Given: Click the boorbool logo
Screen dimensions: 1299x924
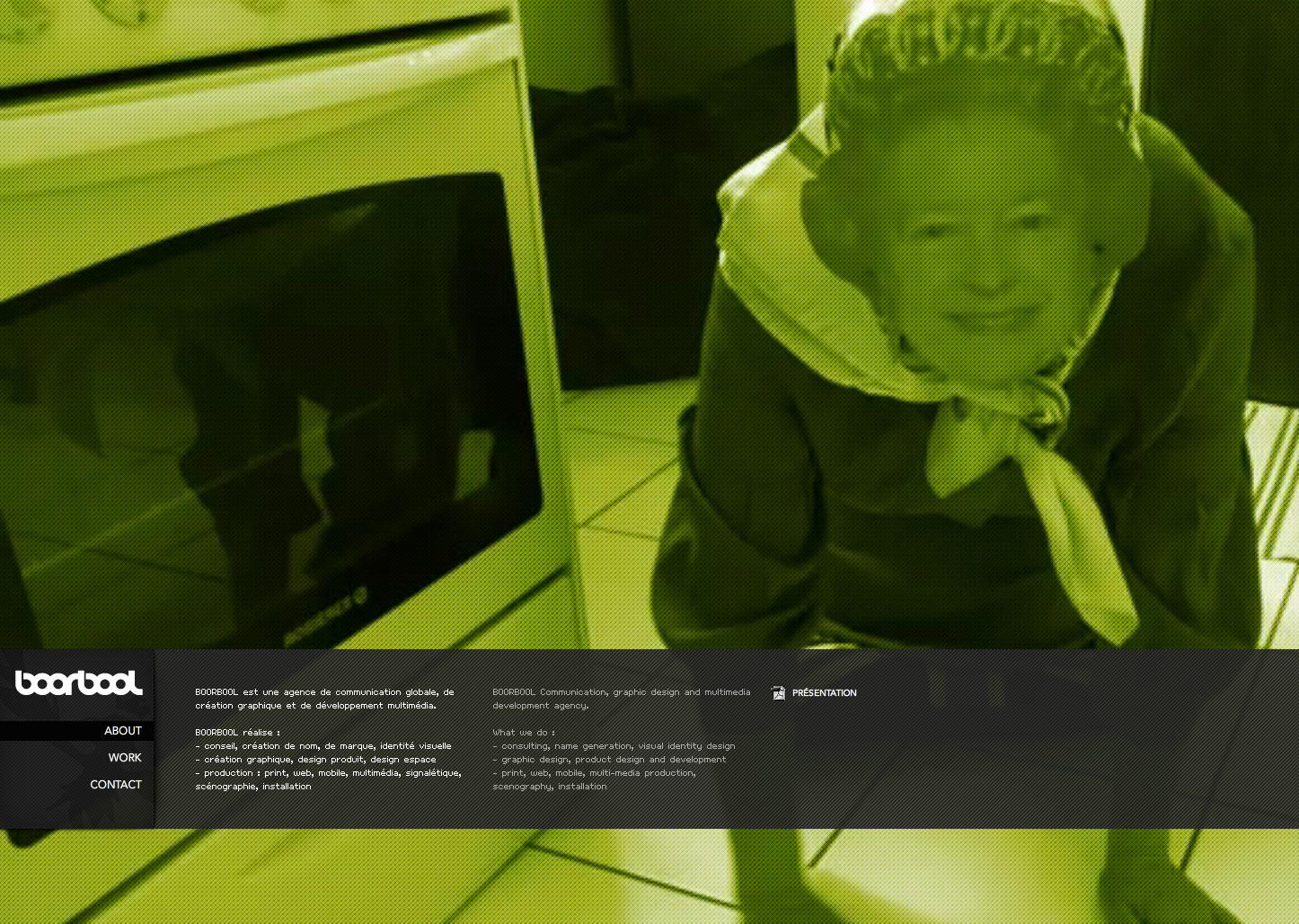Looking at the screenshot, I should coord(79,683).
